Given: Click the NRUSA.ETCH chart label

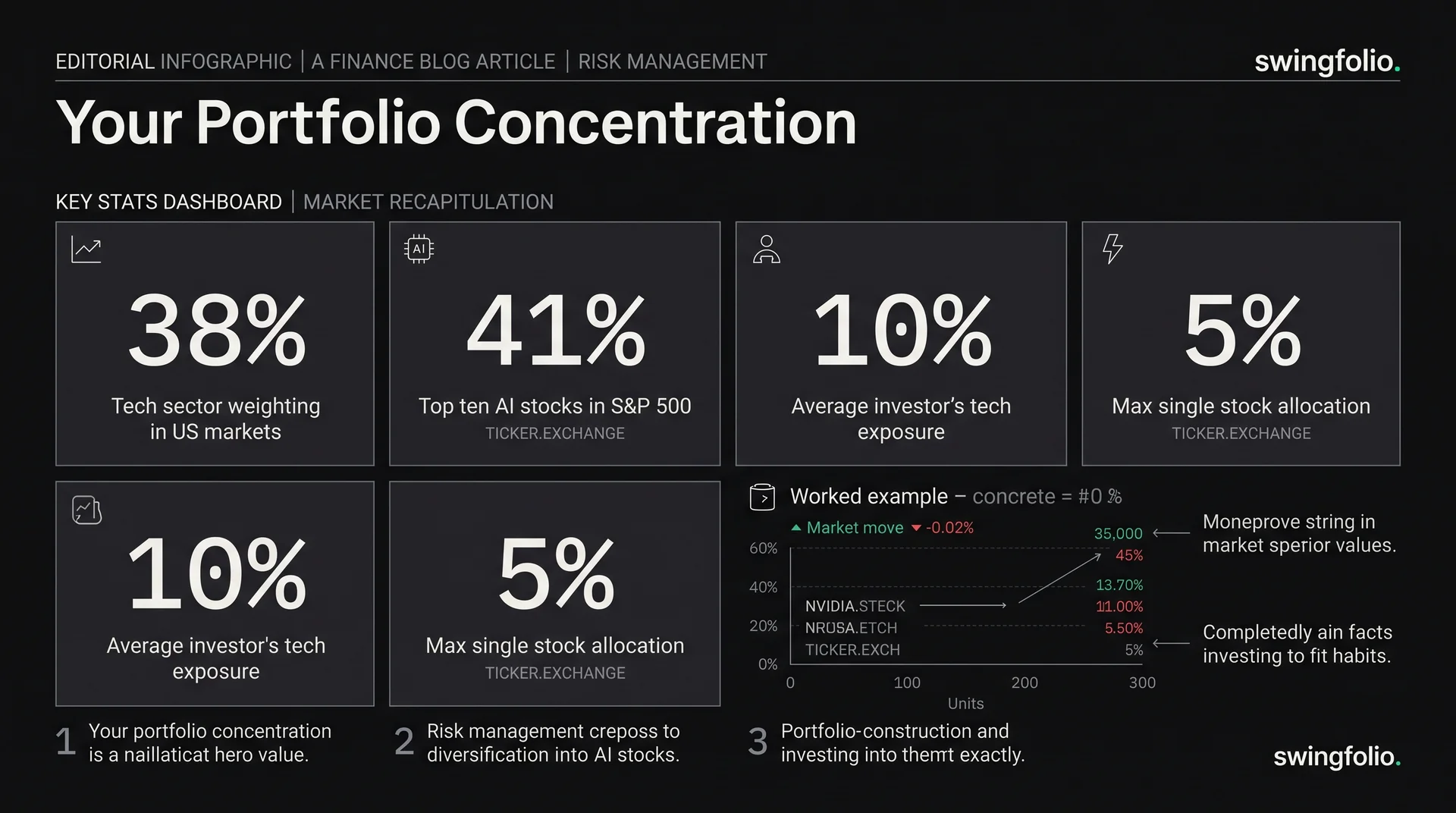Looking at the screenshot, I should (851, 628).
